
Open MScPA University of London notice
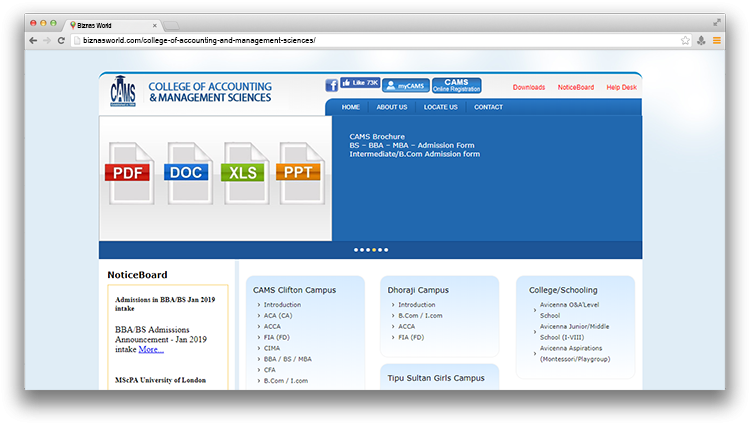point(160,380)
